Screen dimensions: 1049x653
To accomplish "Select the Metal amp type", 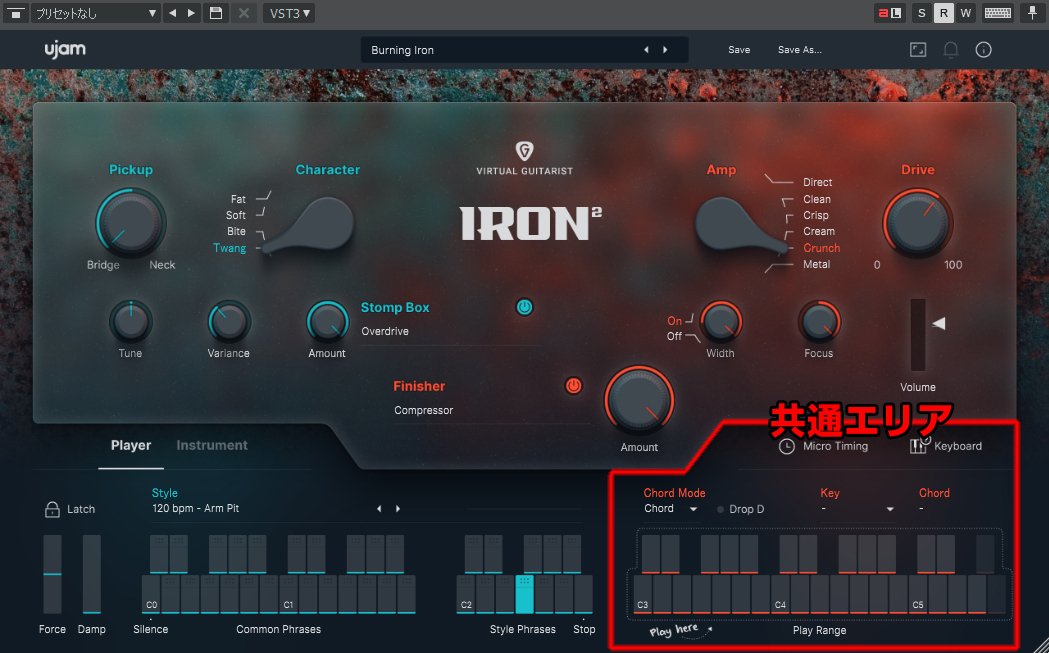I will 816,264.
